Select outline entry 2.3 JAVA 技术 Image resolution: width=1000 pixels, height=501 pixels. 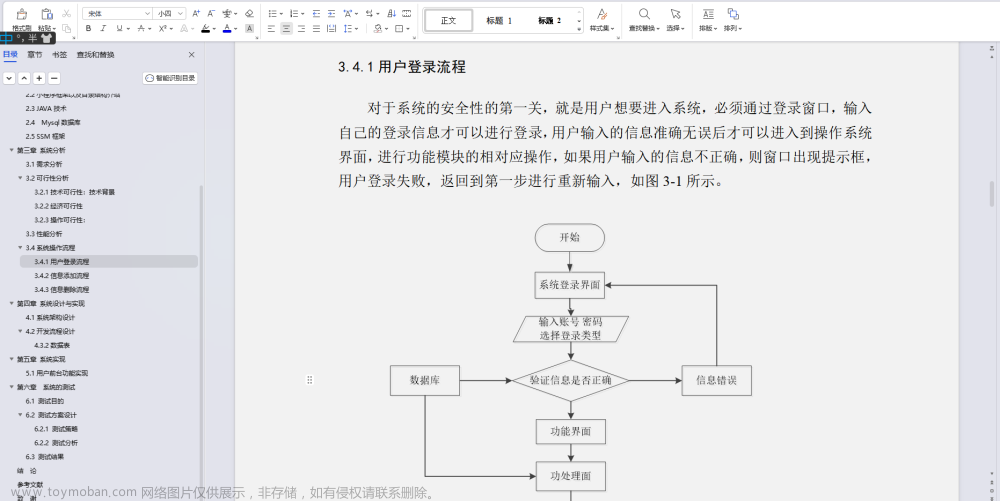46,108
